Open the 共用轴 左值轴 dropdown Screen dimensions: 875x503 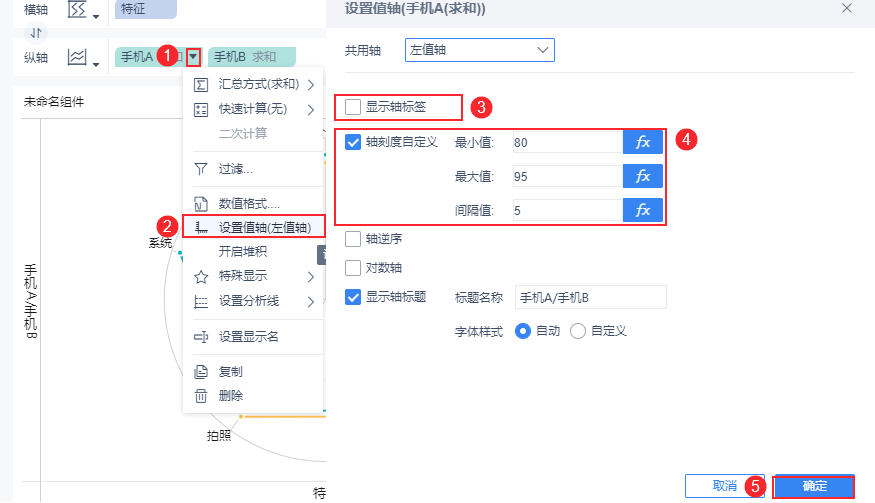(480, 48)
